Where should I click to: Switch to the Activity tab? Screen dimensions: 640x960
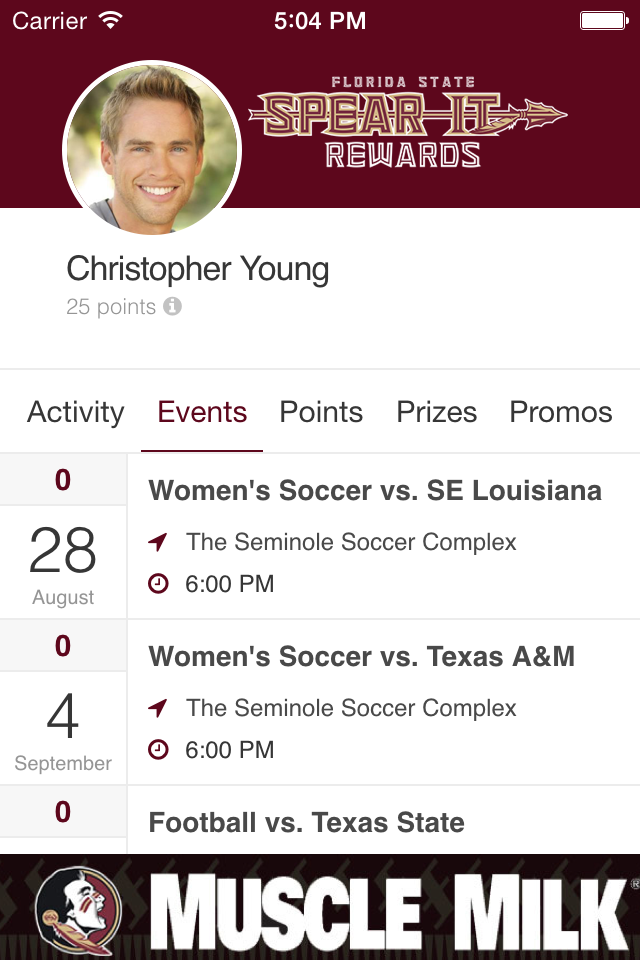click(x=75, y=412)
